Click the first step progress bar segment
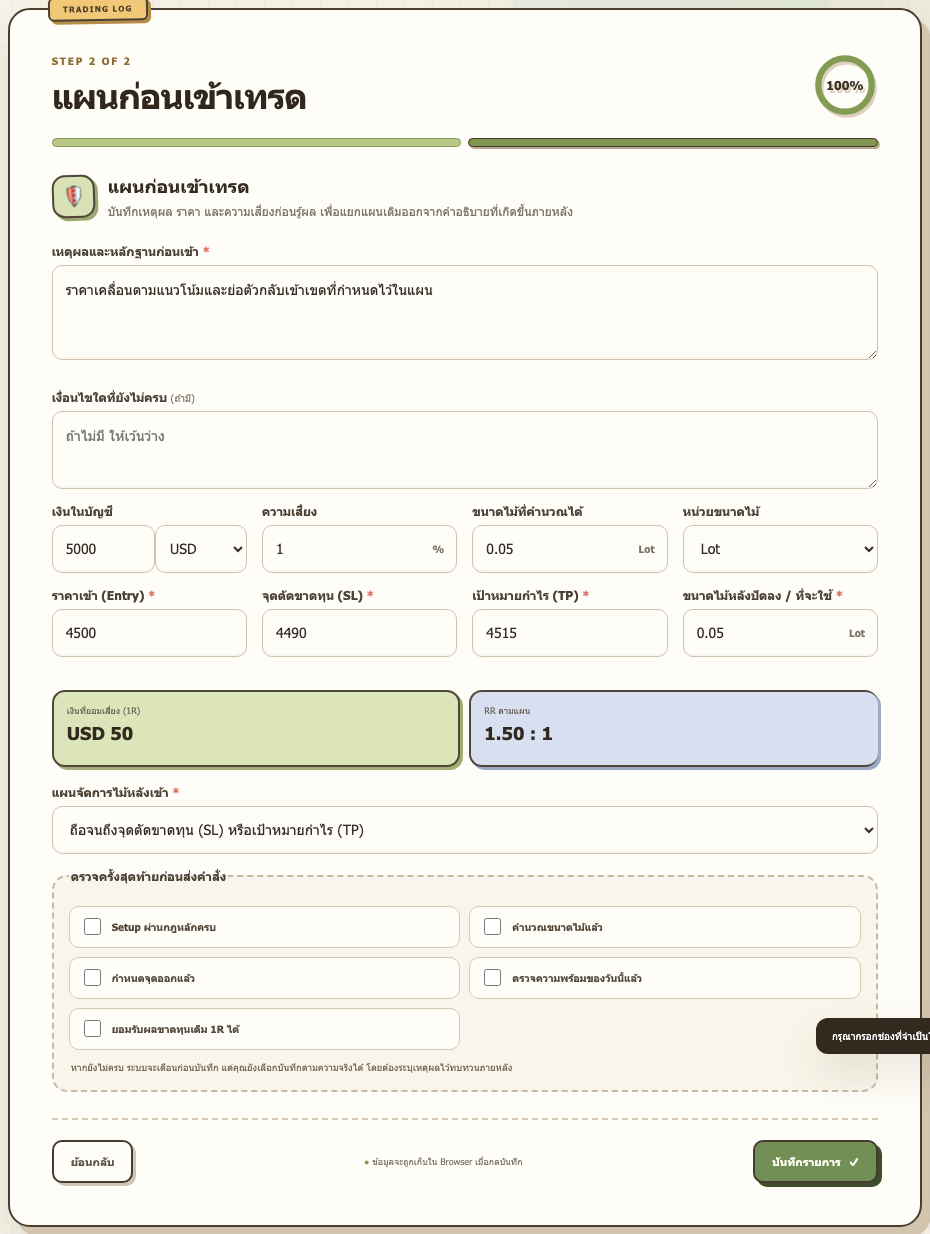 point(256,143)
